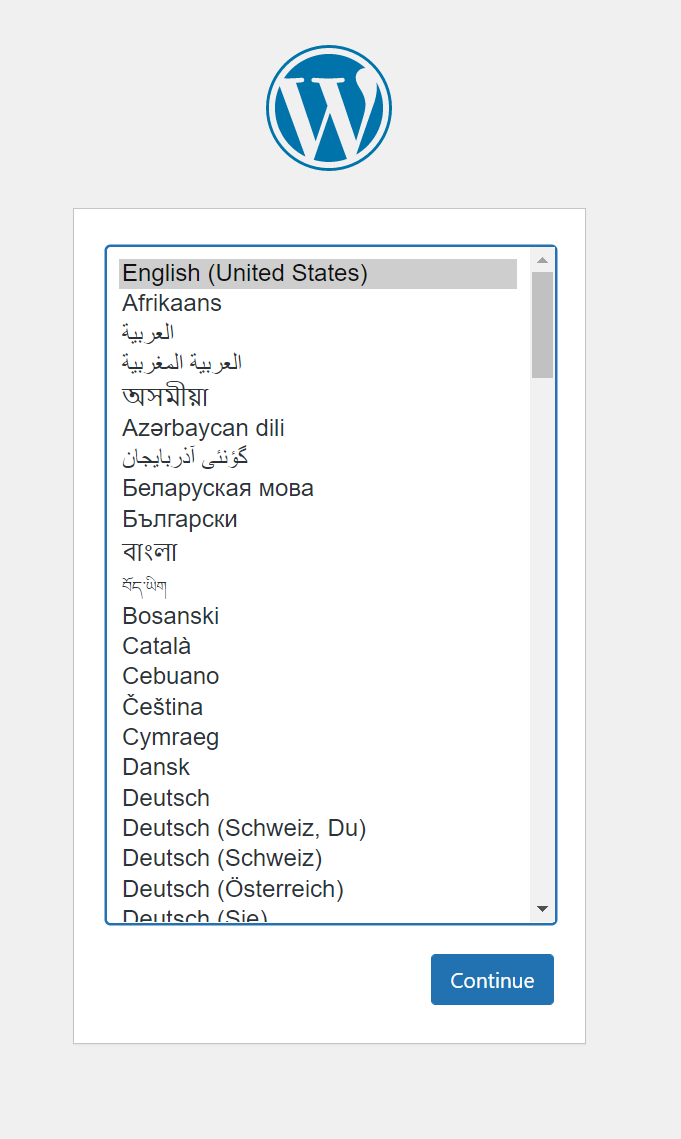Choose Azərbaycan dili language option
This screenshot has width=681, height=1139.
click(x=203, y=428)
